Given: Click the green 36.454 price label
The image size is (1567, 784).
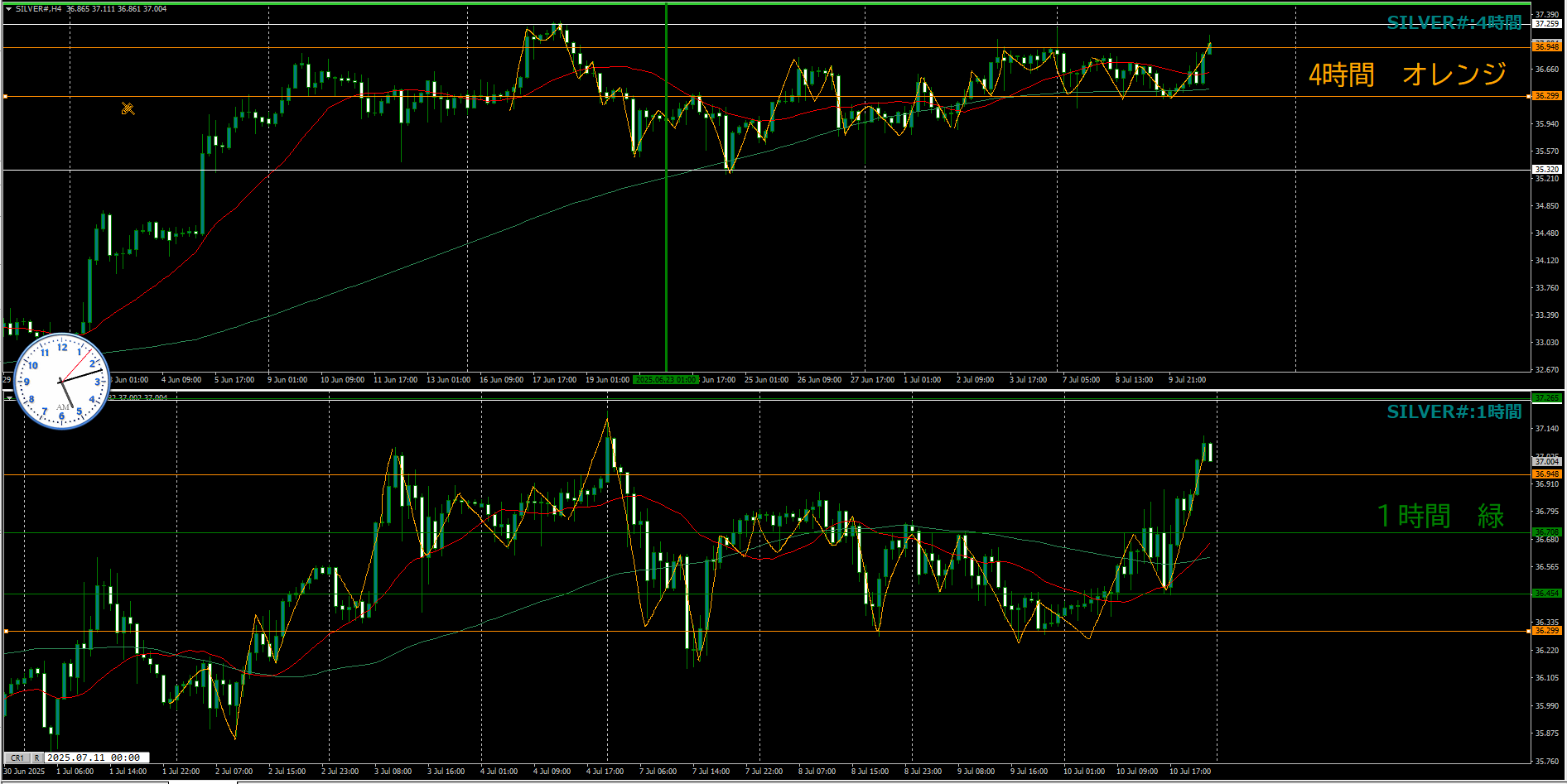Looking at the screenshot, I should point(1546,594).
